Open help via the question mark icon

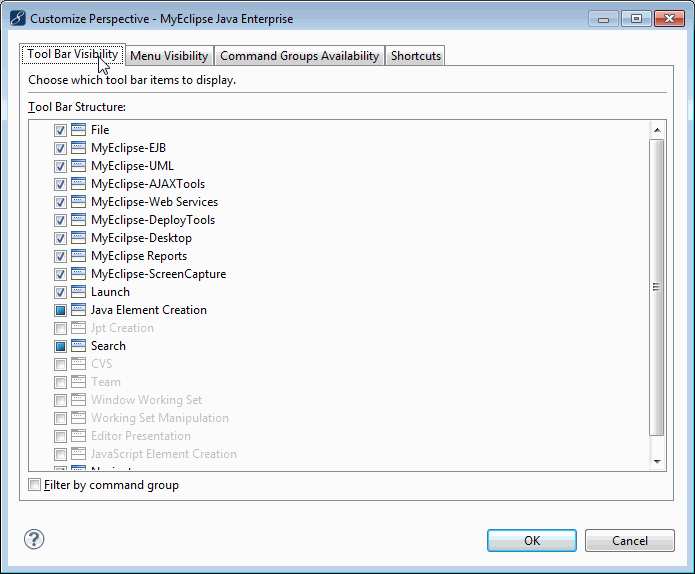coord(34,539)
